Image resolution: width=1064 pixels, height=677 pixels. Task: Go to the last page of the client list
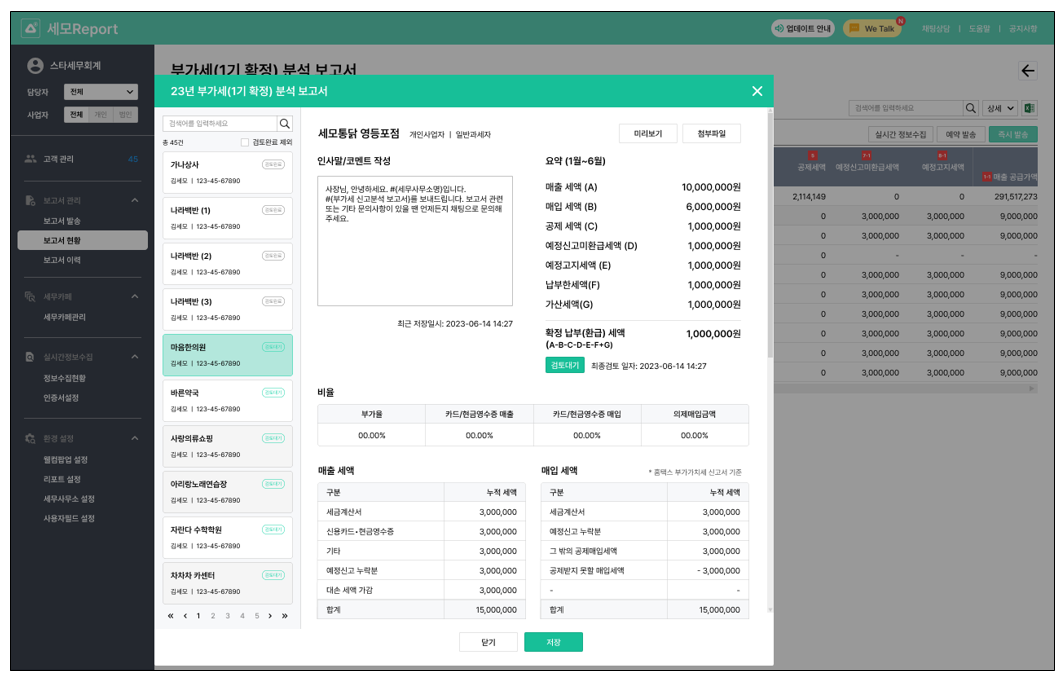click(x=285, y=616)
